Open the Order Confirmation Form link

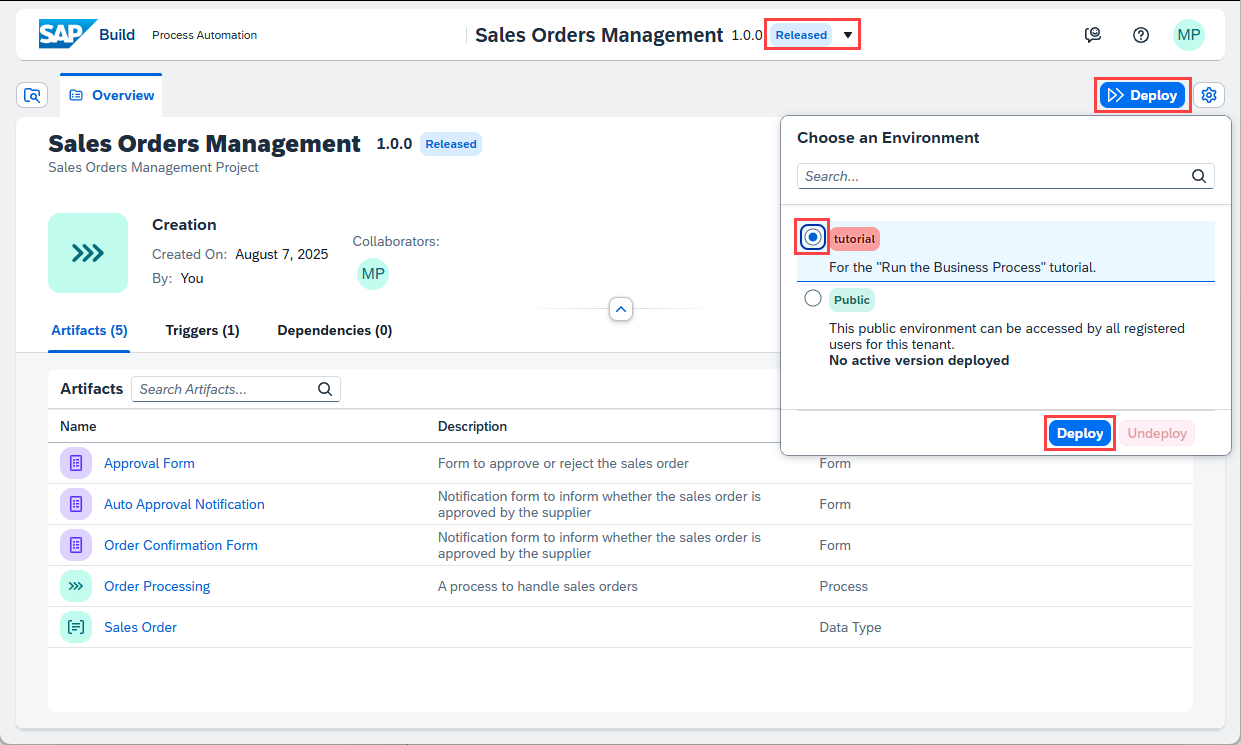[181, 545]
